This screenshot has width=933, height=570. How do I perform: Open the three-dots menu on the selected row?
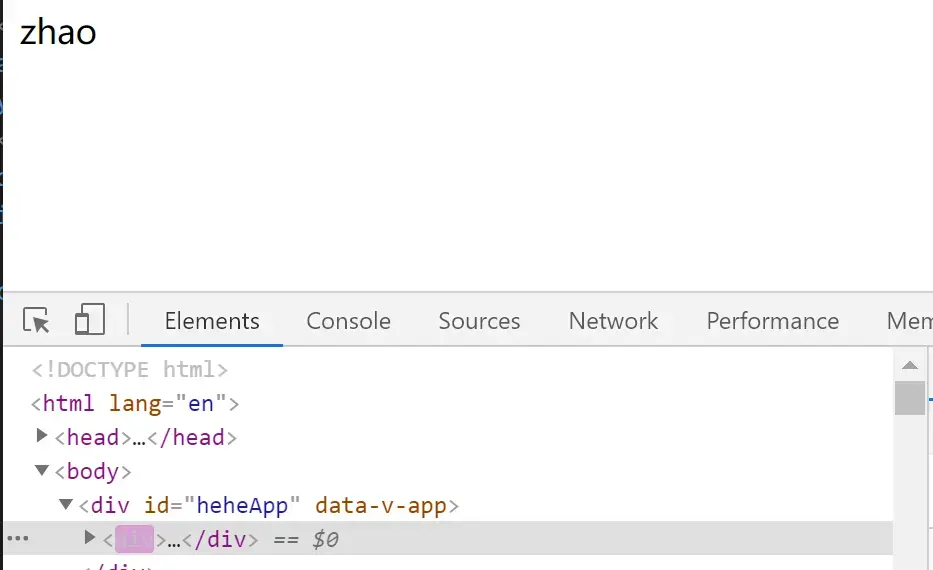click(18, 538)
